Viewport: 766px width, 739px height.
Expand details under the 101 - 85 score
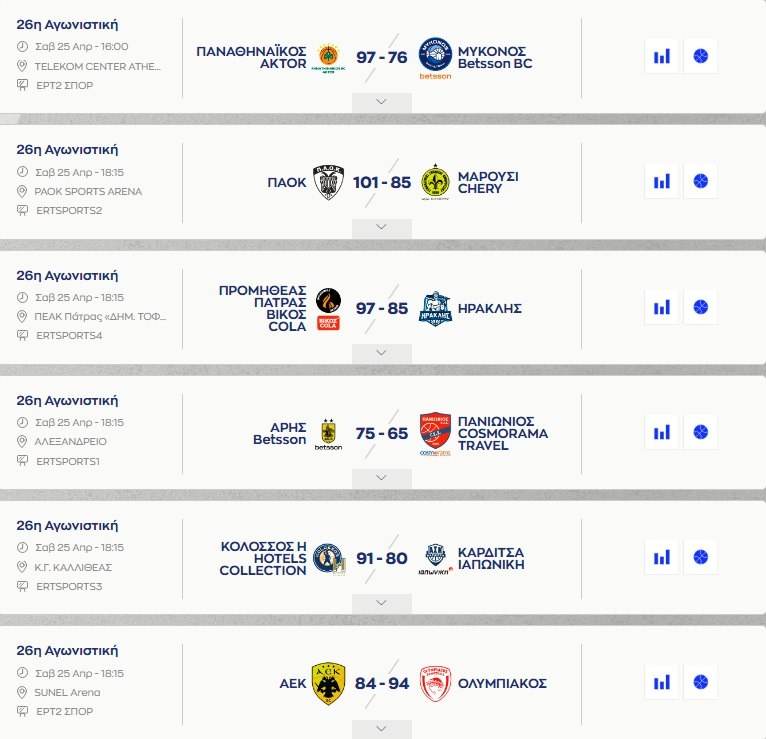pos(381,227)
